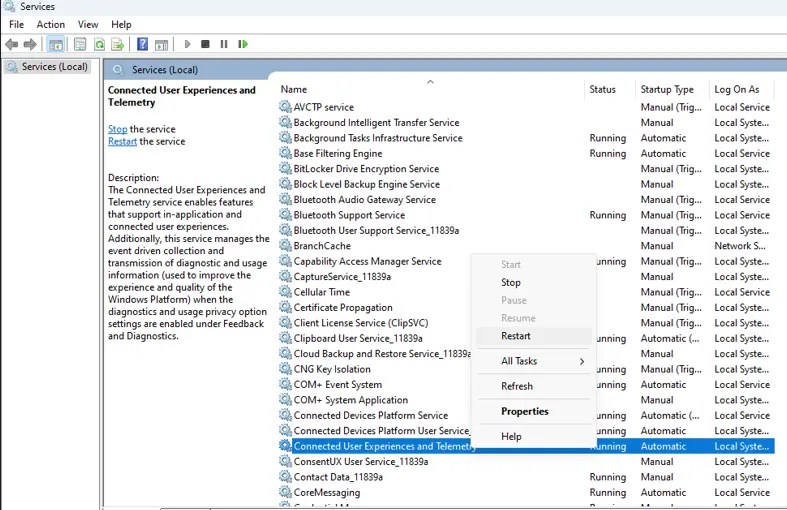This screenshot has height=510, width=787.
Task: Click the Stop the service link
Action: pos(117,129)
